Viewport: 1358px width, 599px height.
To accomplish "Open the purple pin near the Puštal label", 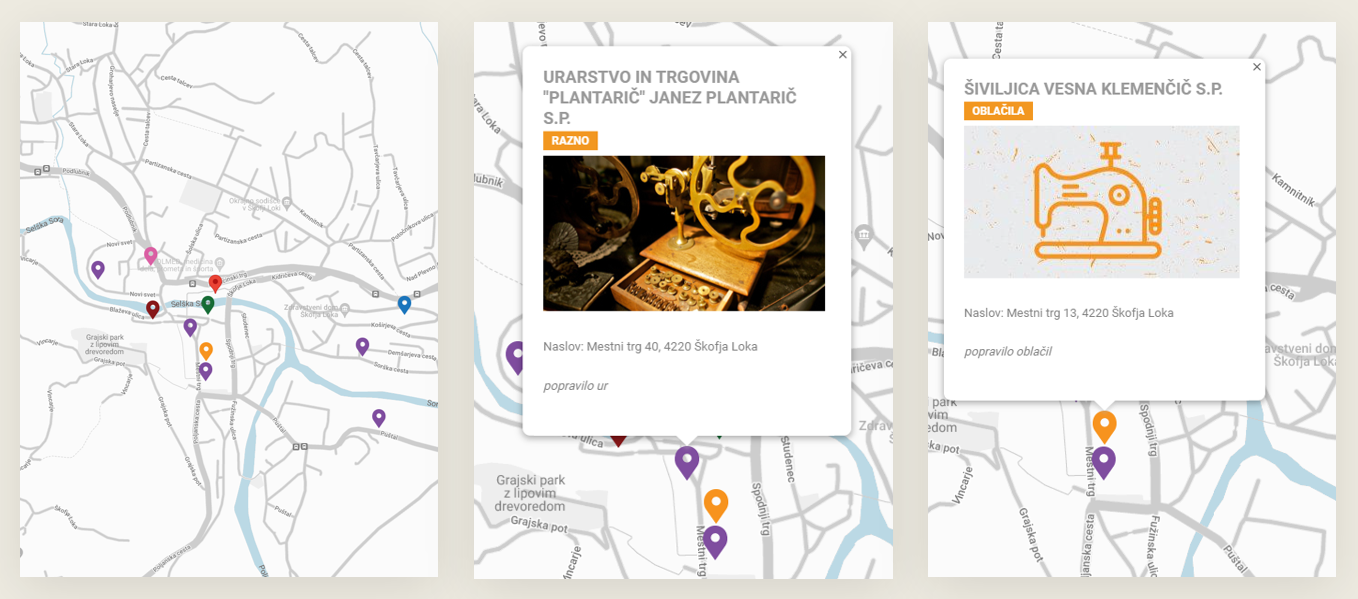I will tap(379, 418).
